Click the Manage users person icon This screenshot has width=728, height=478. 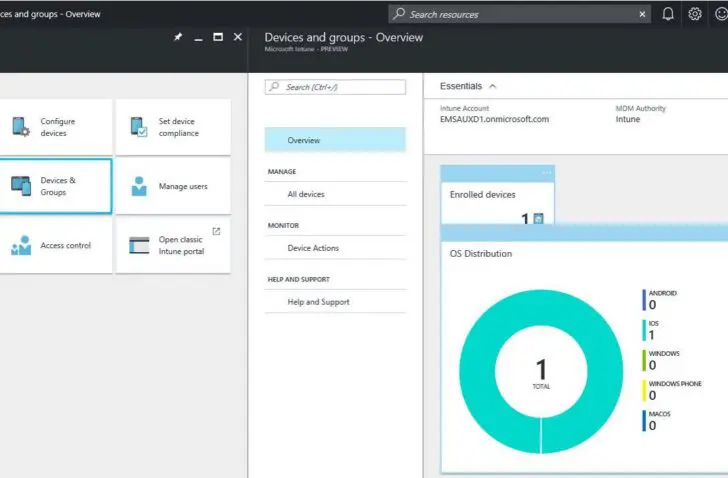tap(139, 186)
